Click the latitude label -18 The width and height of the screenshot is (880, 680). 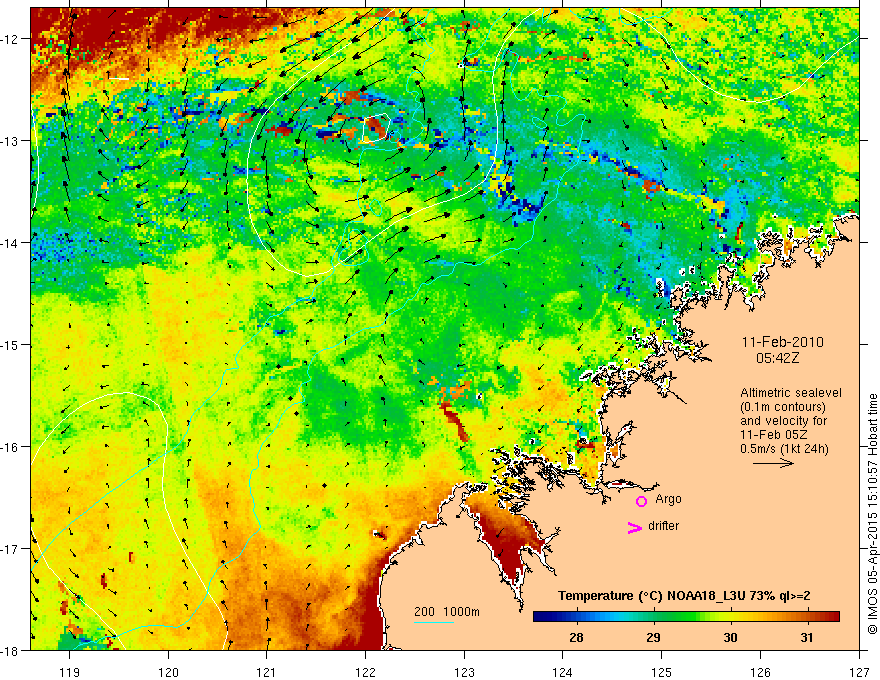tap(11, 650)
